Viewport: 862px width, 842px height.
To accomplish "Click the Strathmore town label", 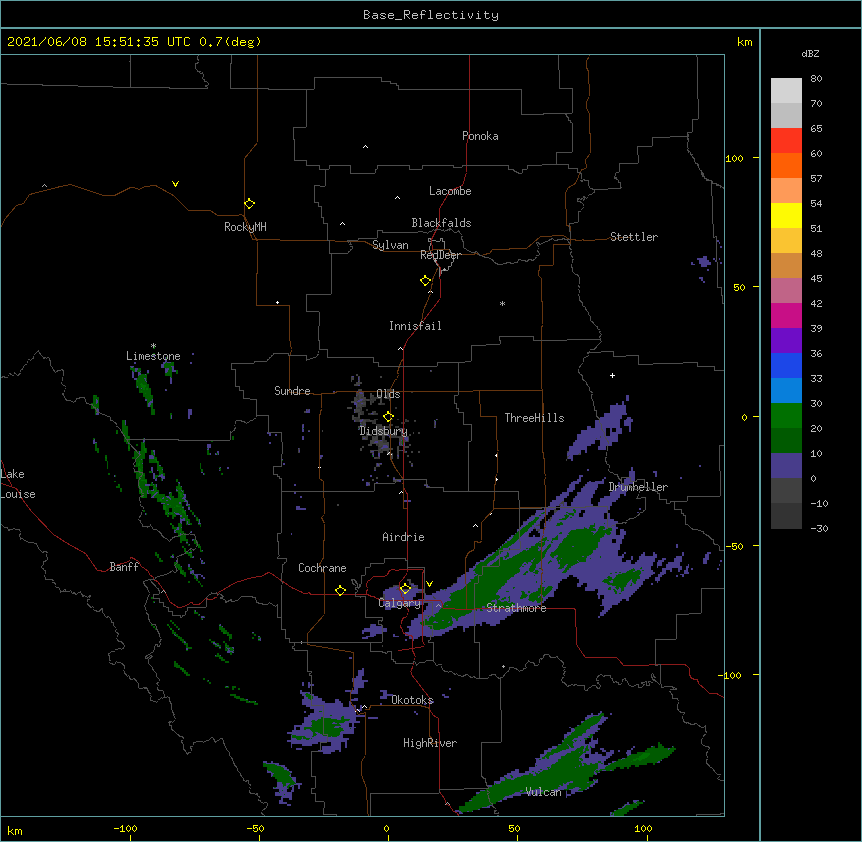I will (x=516, y=608).
